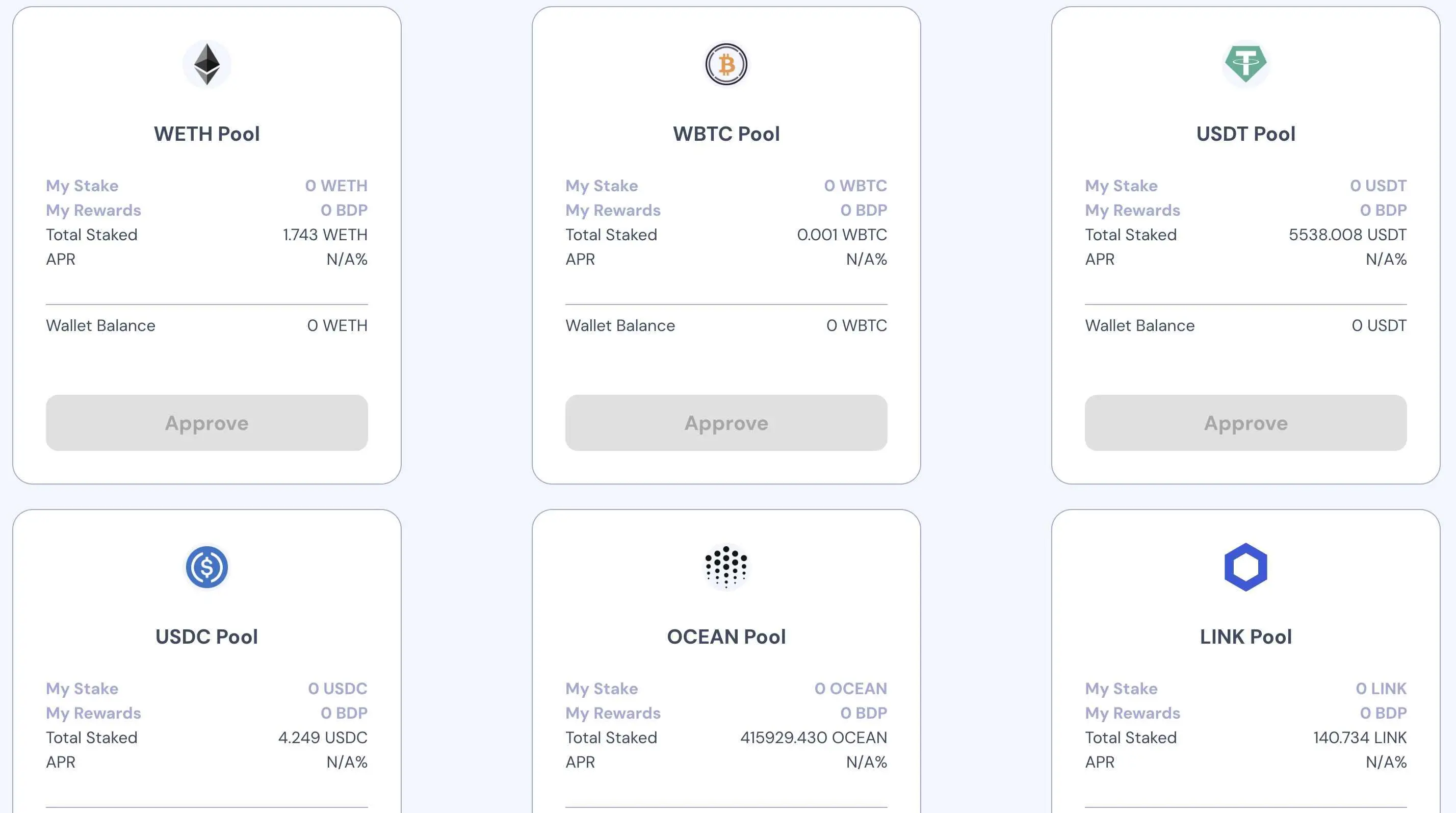Select the WBTC Pool heading

726,134
